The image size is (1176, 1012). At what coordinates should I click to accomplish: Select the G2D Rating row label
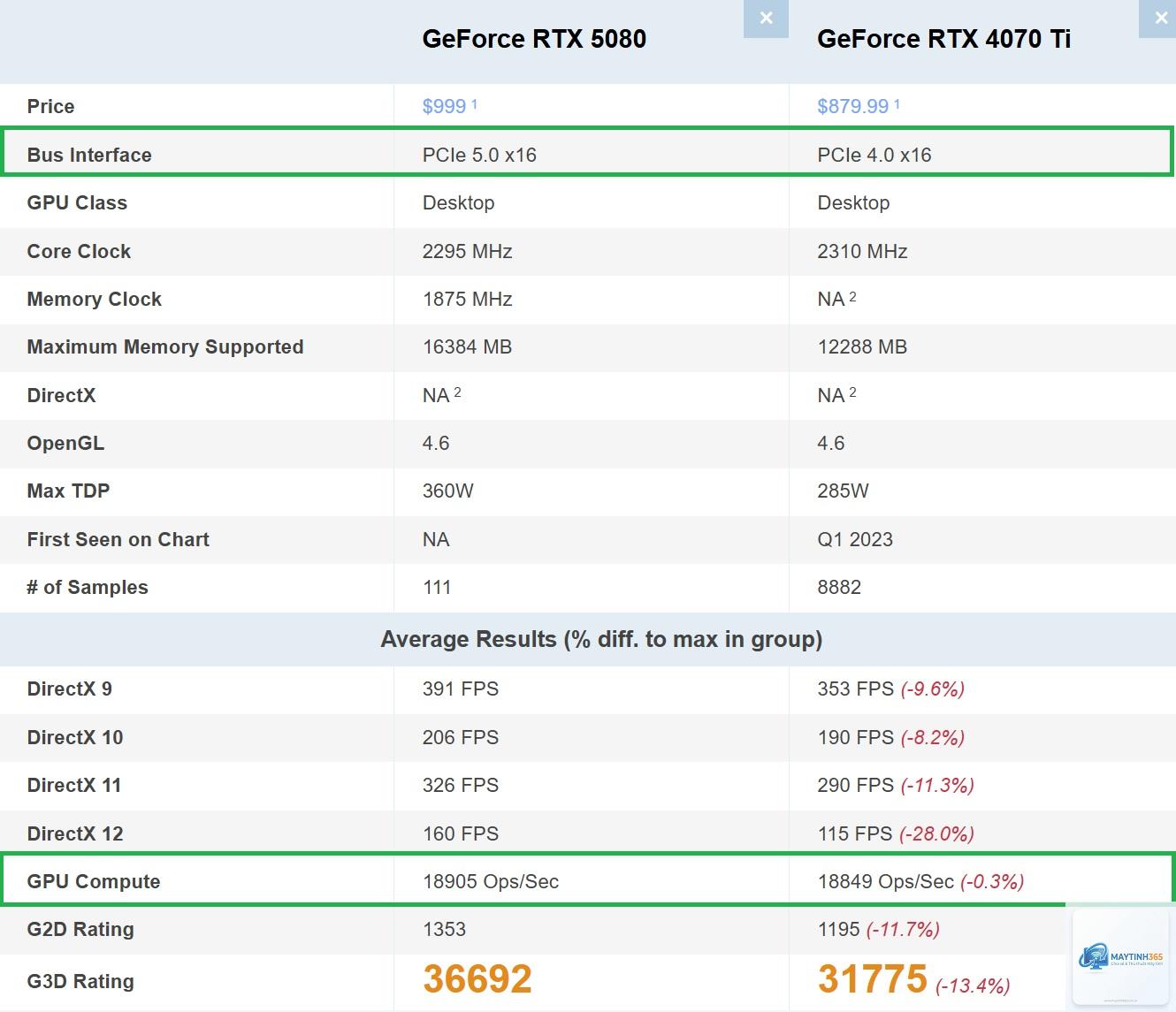pyautogui.click(x=80, y=929)
